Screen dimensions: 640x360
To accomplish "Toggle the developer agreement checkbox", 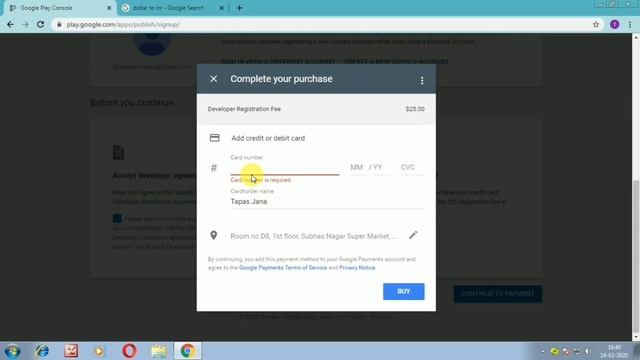I will (117, 218).
